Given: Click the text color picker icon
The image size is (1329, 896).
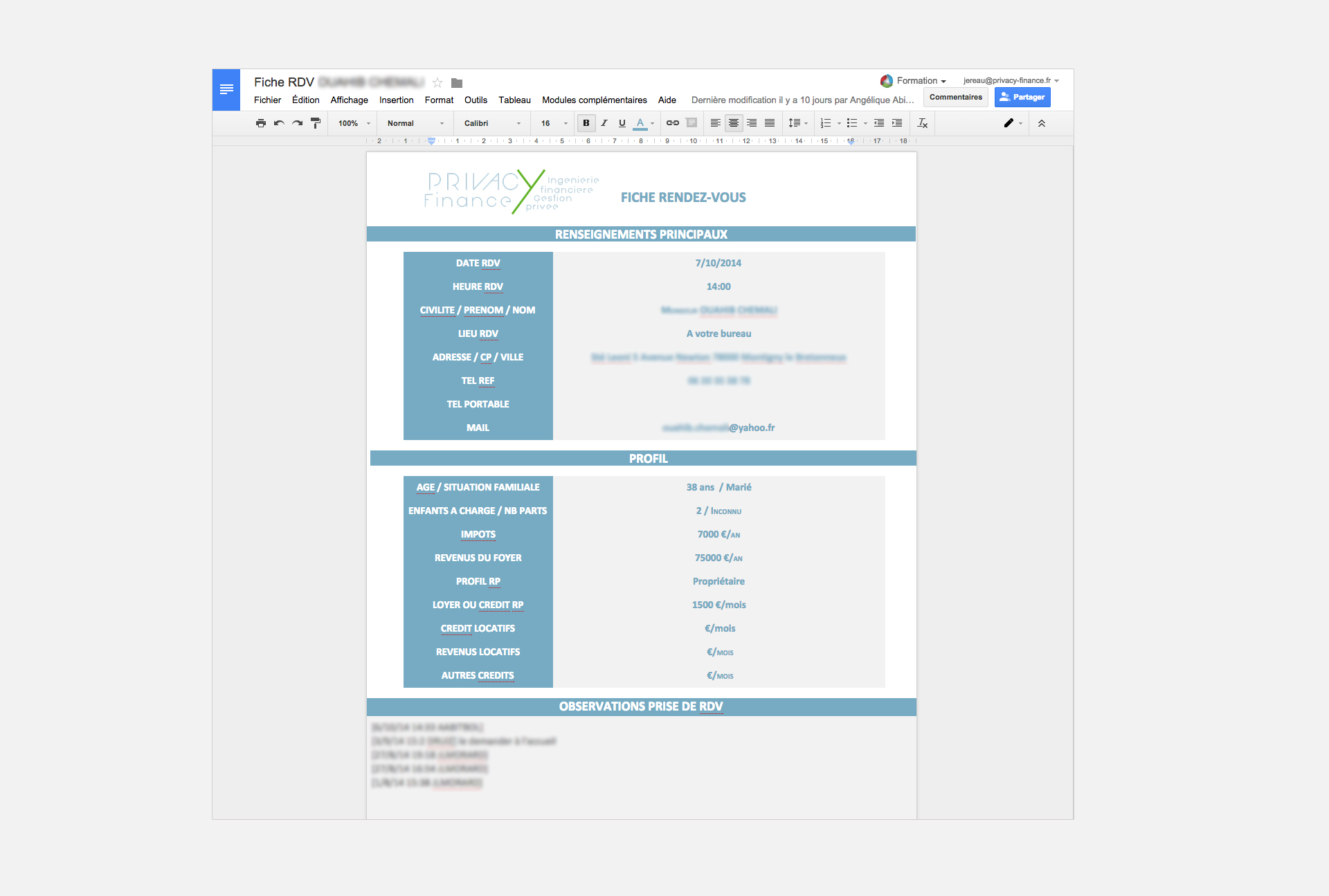Looking at the screenshot, I should click(x=642, y=122).
